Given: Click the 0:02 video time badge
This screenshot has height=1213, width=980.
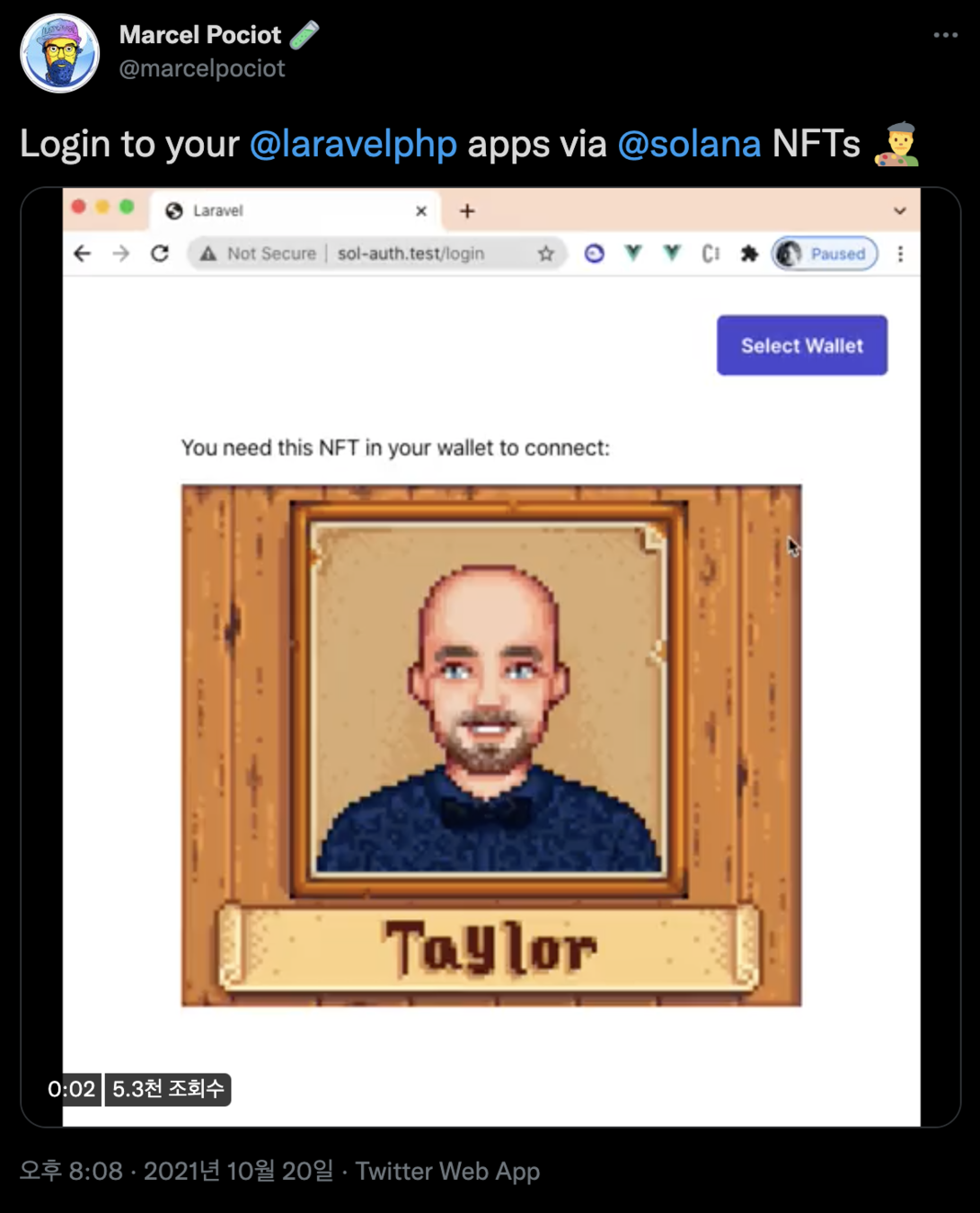Looking at the screenshot, I should [x=71, y=1090].
